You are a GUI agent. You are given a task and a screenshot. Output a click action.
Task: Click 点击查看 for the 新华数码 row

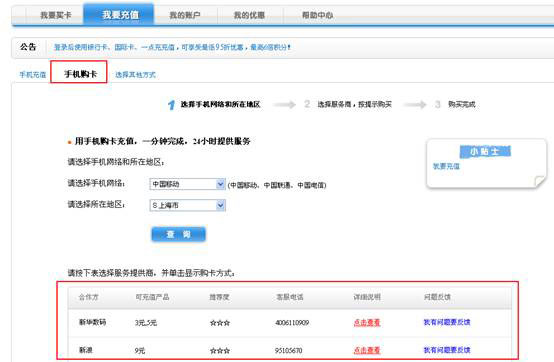coord(367,322)
